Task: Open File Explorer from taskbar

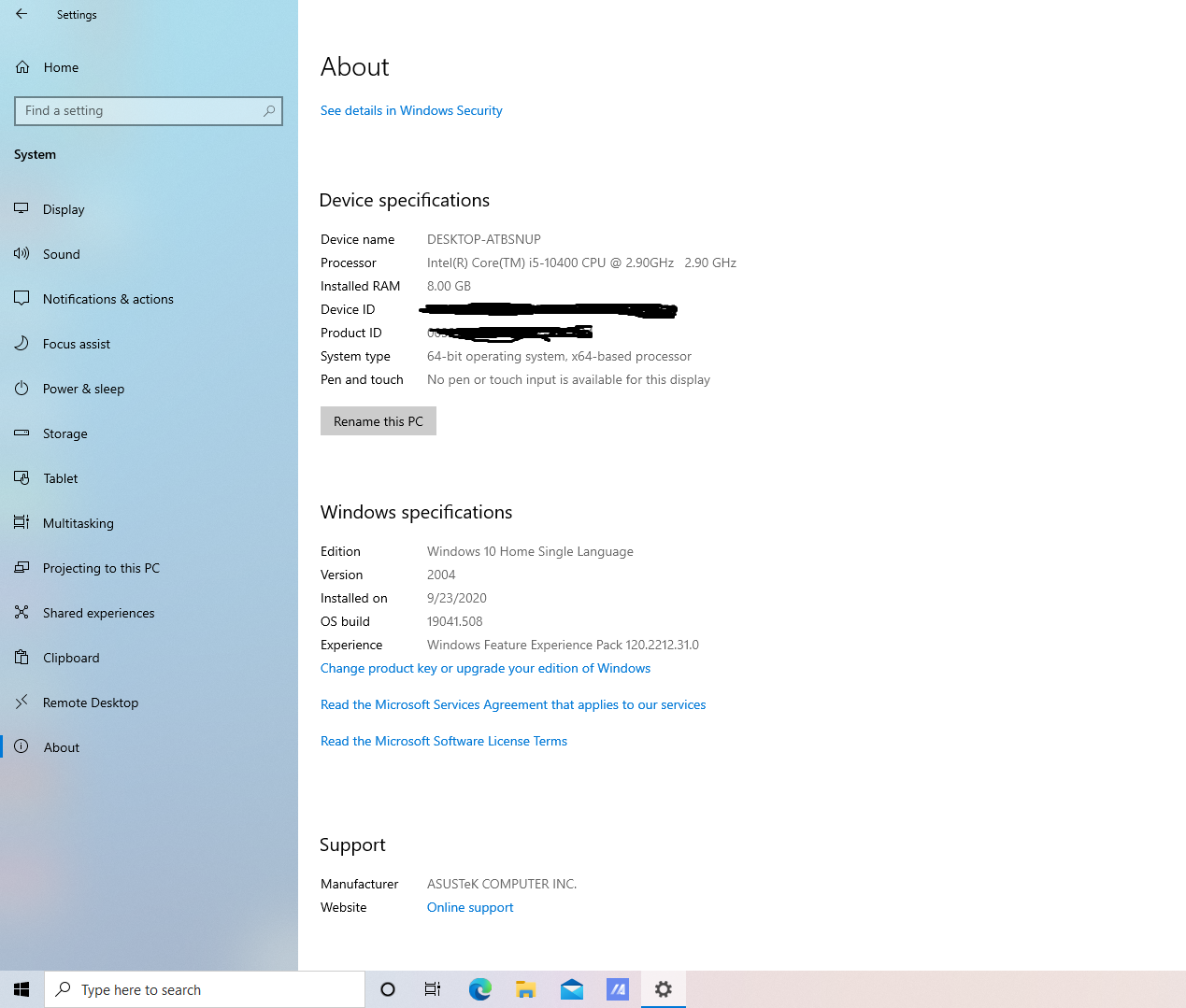Action: coord(525,989)
